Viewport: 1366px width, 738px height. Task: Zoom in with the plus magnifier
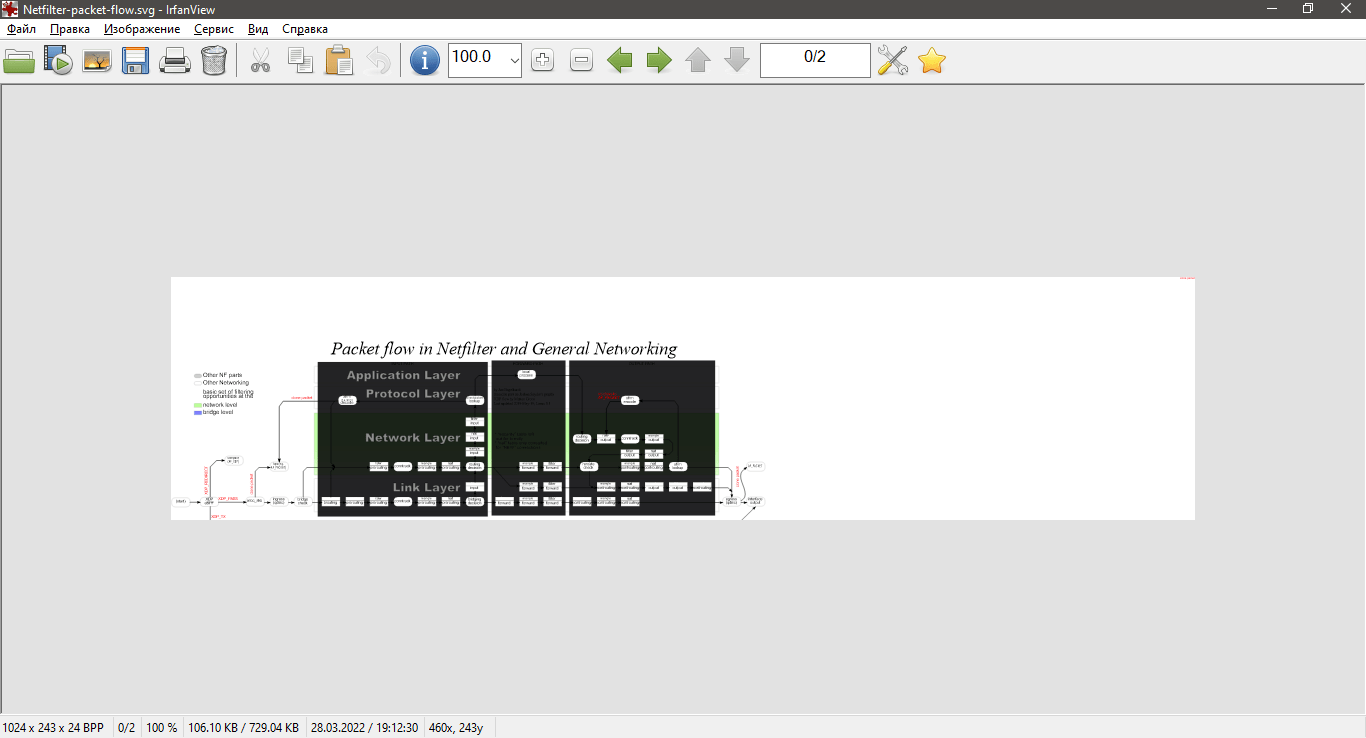pos(542,61)
